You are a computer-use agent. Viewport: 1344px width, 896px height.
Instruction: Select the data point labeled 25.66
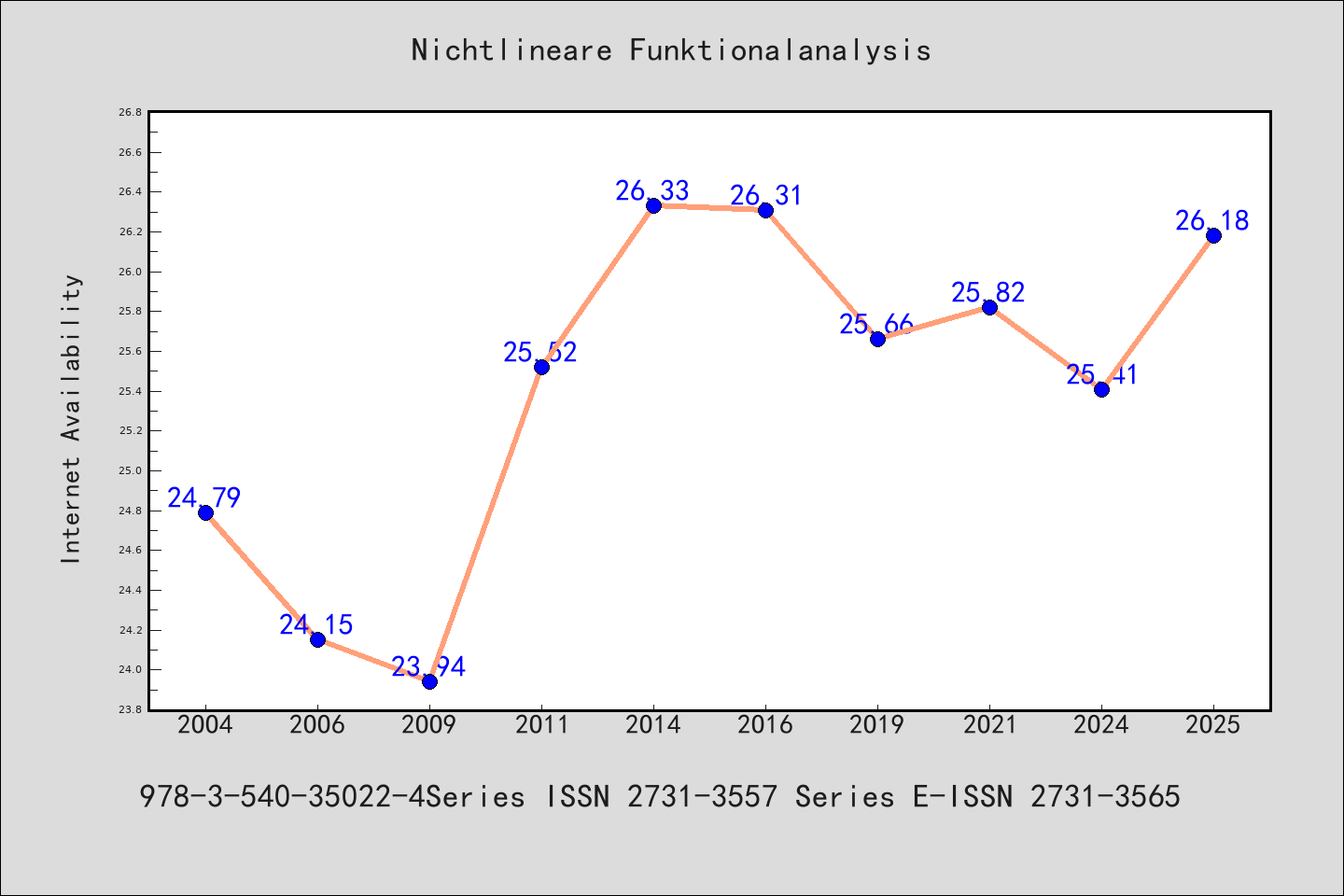(877, 339)
